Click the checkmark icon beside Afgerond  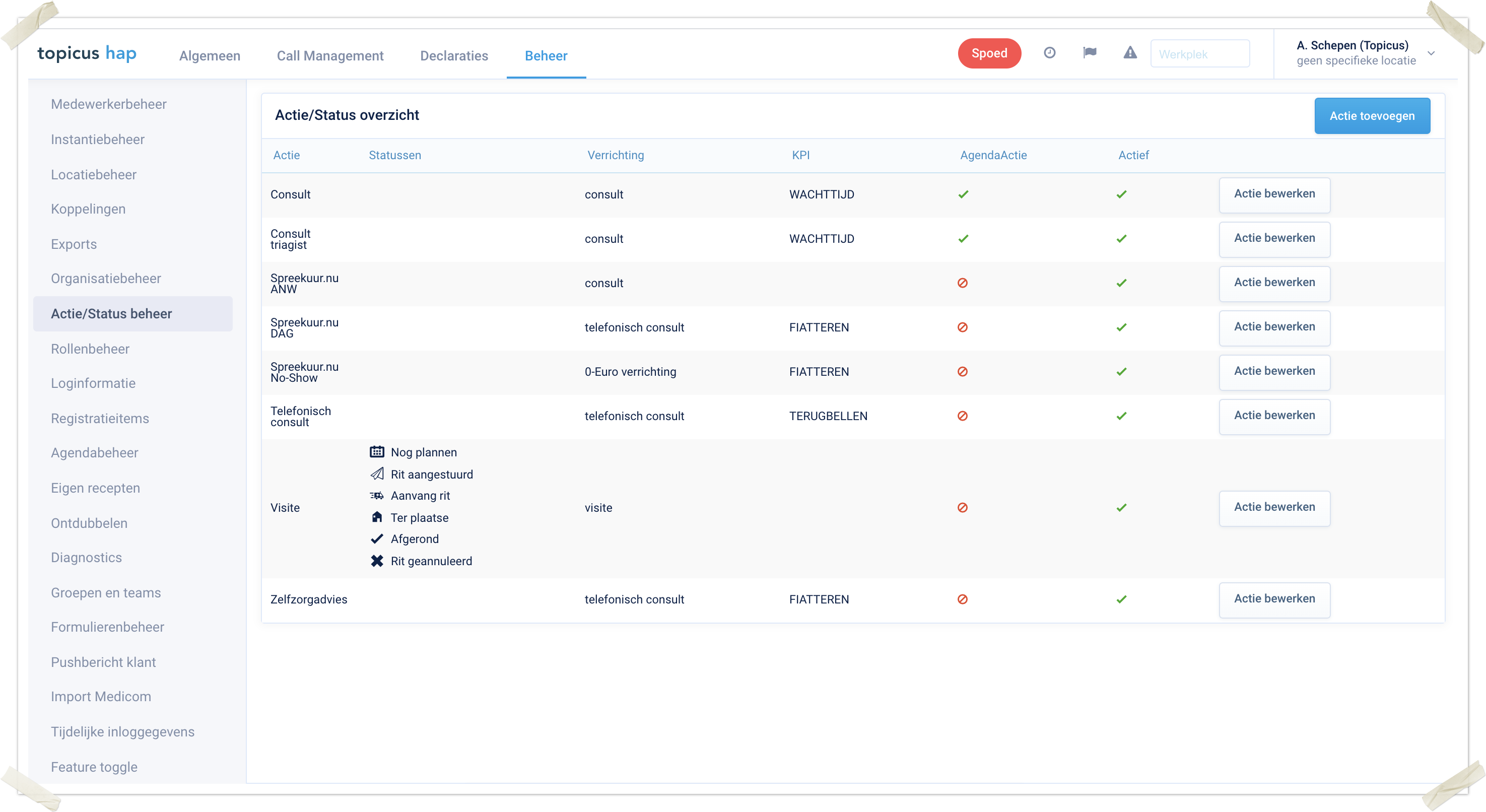[377, 539]
